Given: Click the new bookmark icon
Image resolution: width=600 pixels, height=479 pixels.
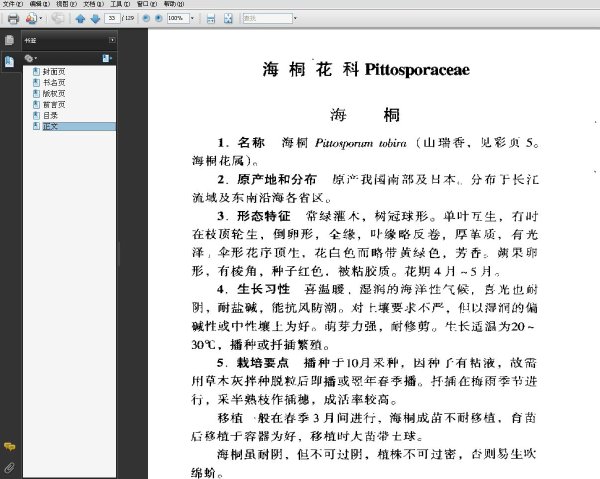Looking at the screenshot, I should 107,58.
